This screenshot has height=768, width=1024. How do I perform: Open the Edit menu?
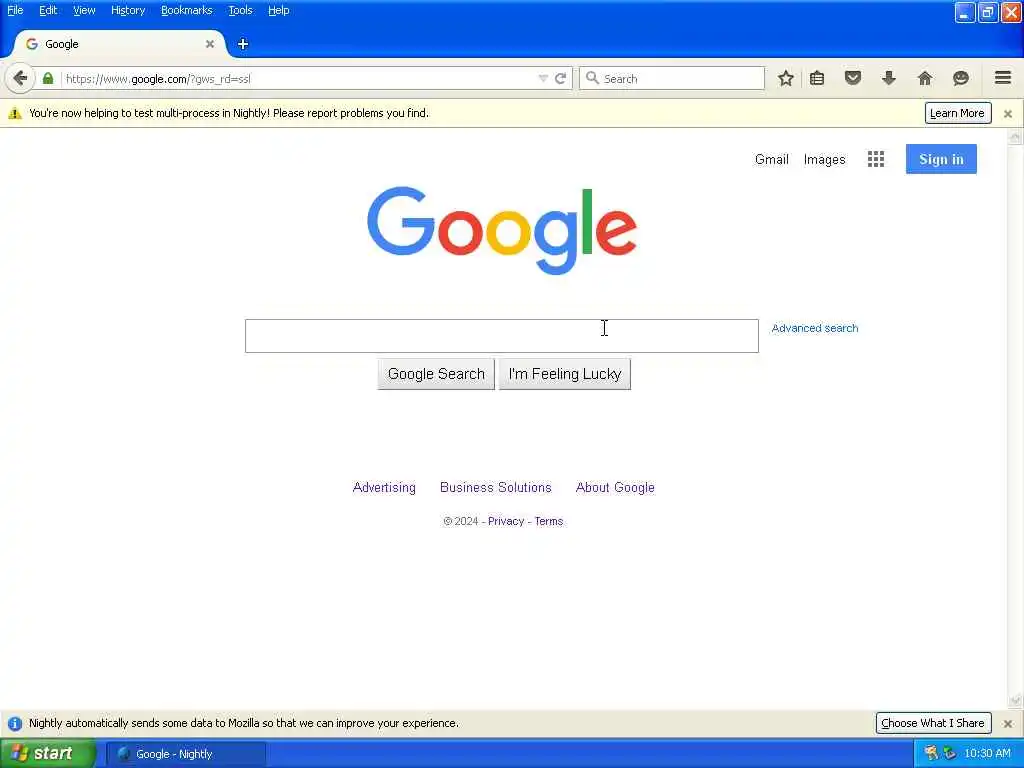[48, 10]
